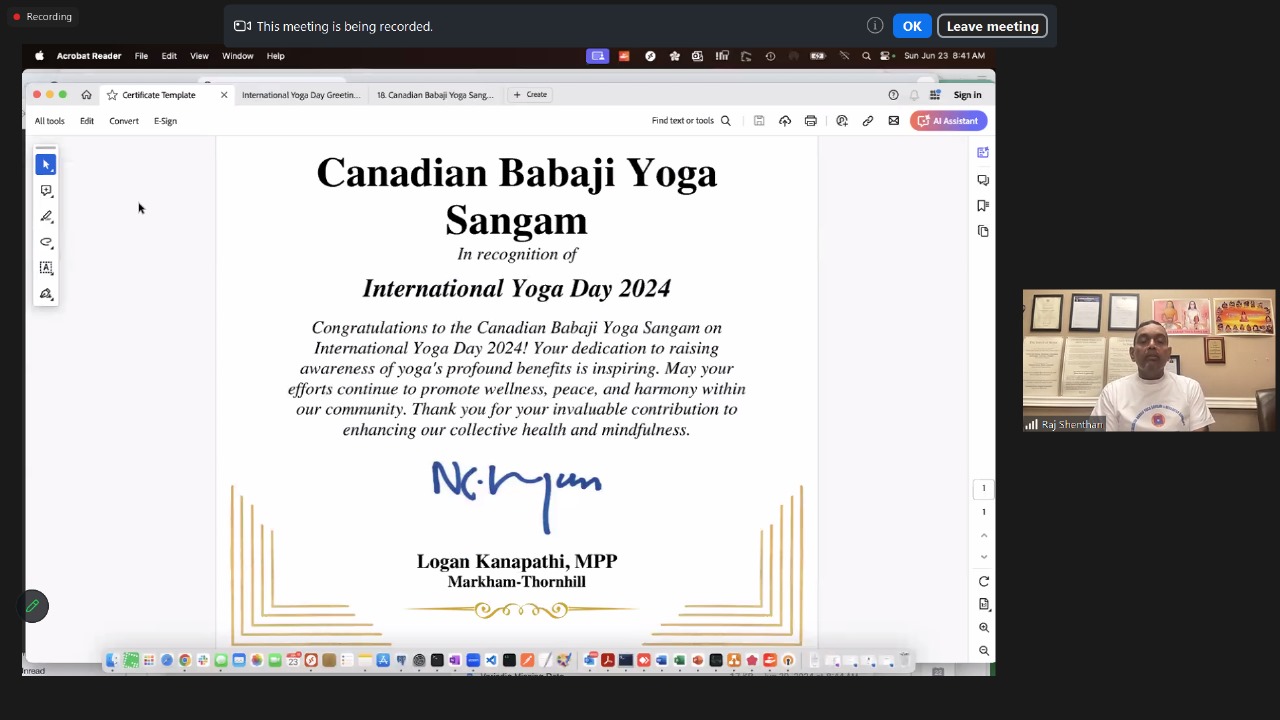
Task: Pick the highlighter pen tool
Action: tap(46, 216)
